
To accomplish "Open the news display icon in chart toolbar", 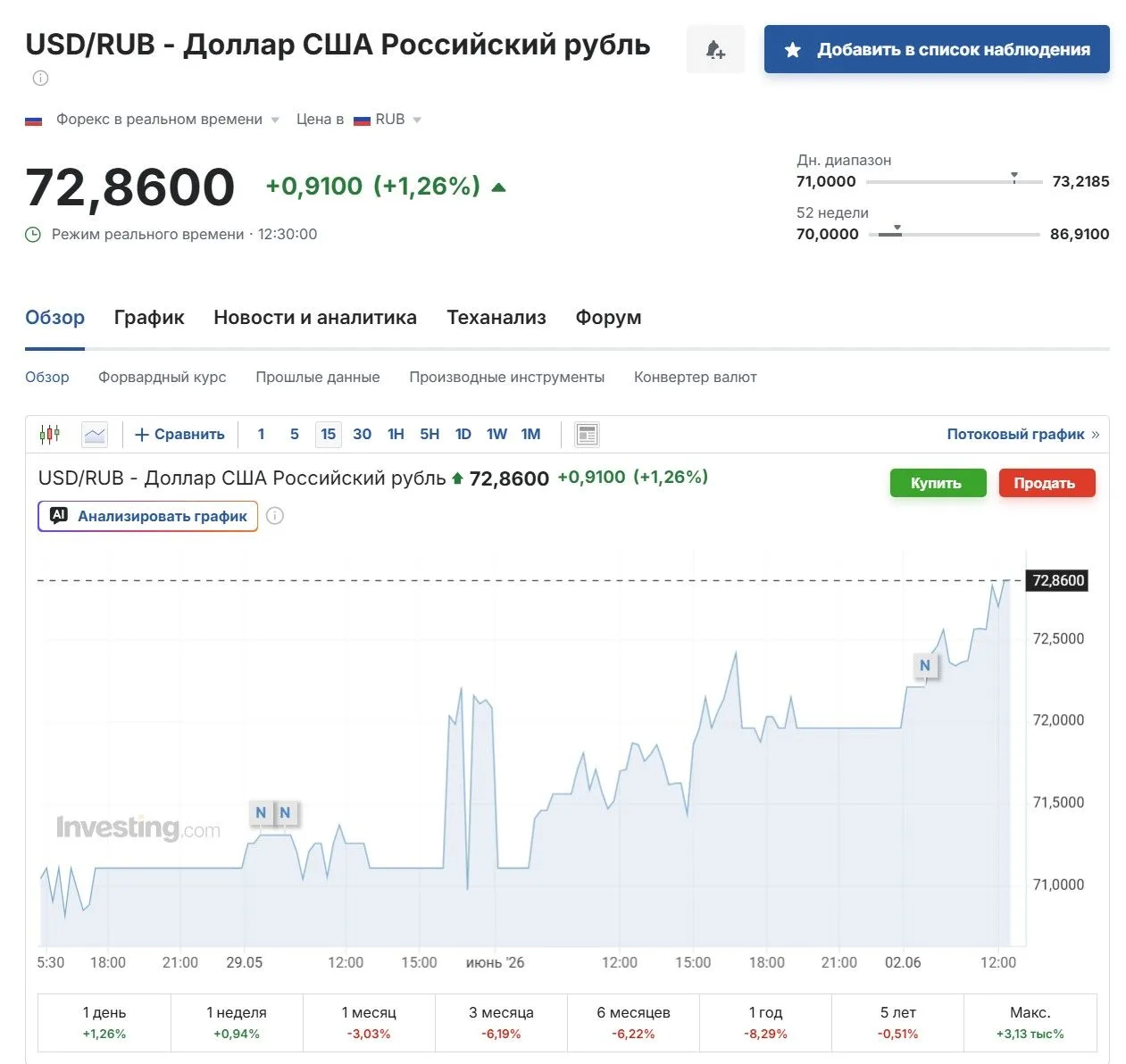I will (587, 435).
